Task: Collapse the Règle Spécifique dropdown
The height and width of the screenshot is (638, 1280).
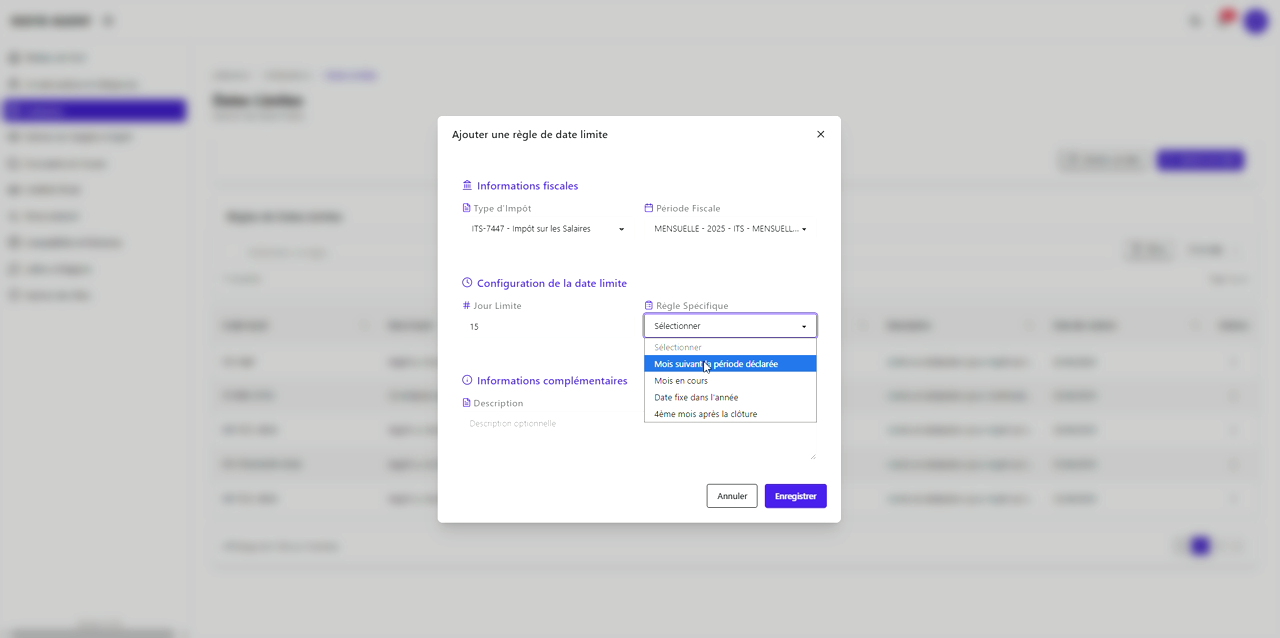Action: point(730,326)
